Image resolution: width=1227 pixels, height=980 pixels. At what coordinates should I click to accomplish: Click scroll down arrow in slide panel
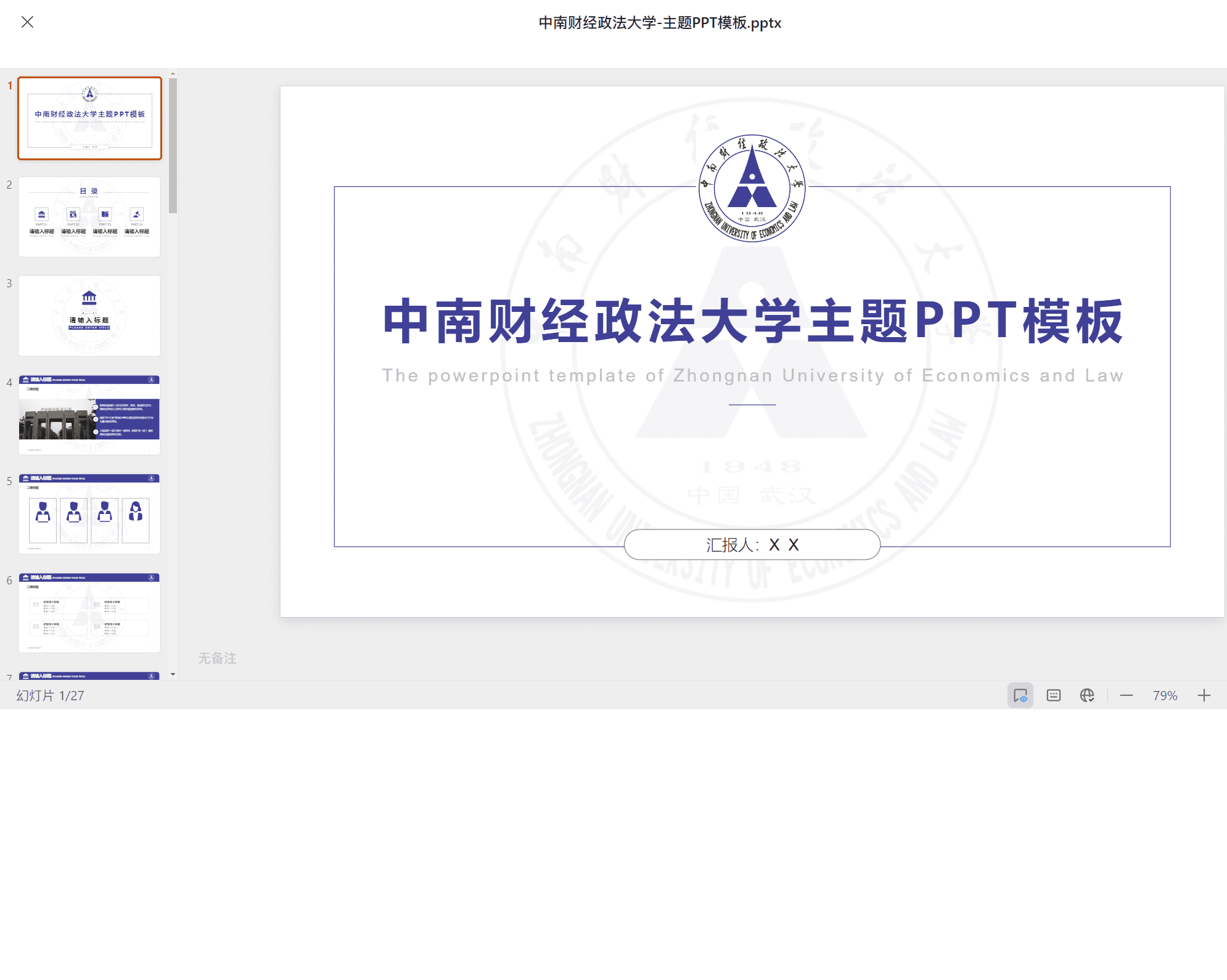pos(173,674)
